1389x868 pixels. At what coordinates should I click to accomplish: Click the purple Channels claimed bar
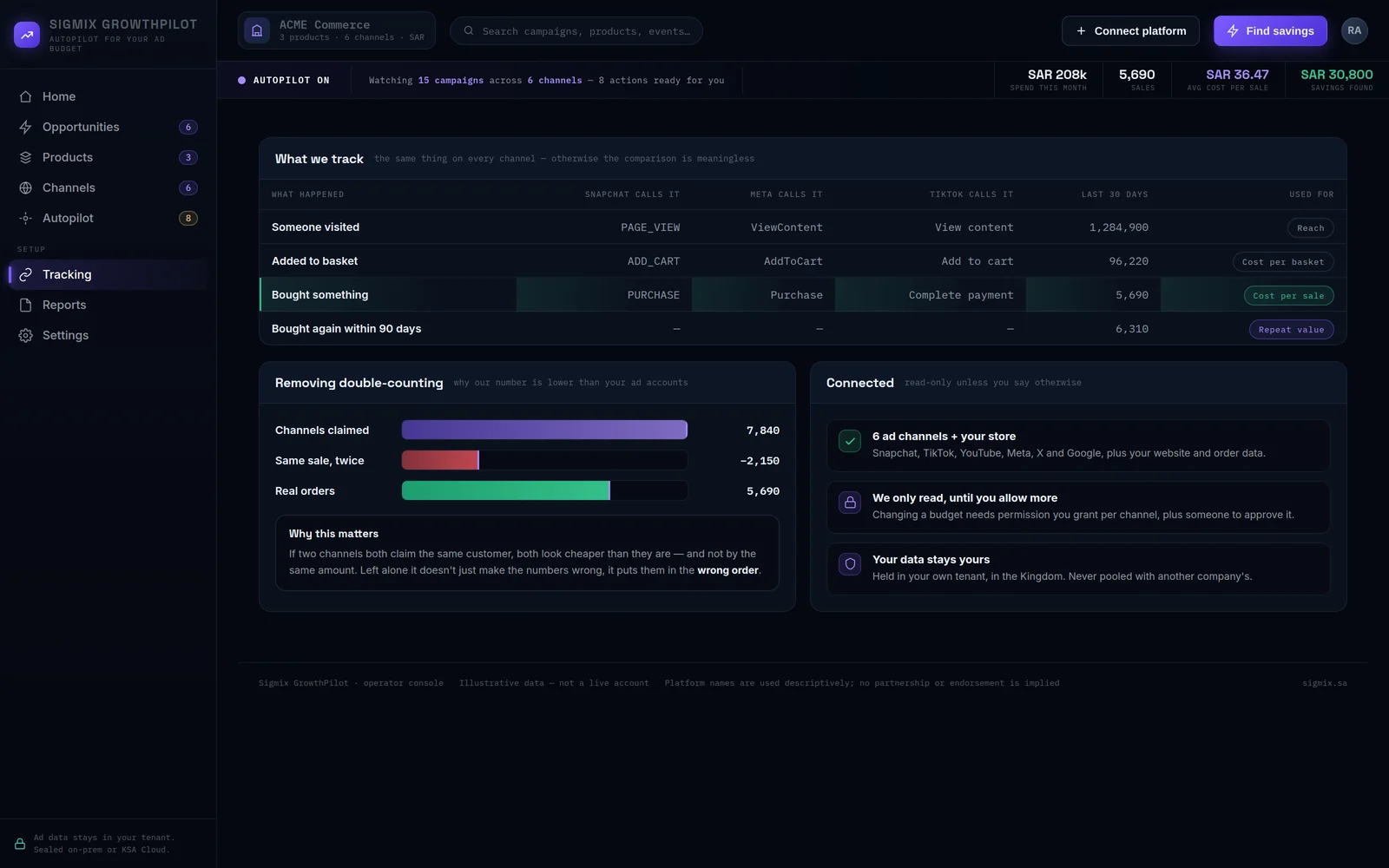click(x=544, y=430)
